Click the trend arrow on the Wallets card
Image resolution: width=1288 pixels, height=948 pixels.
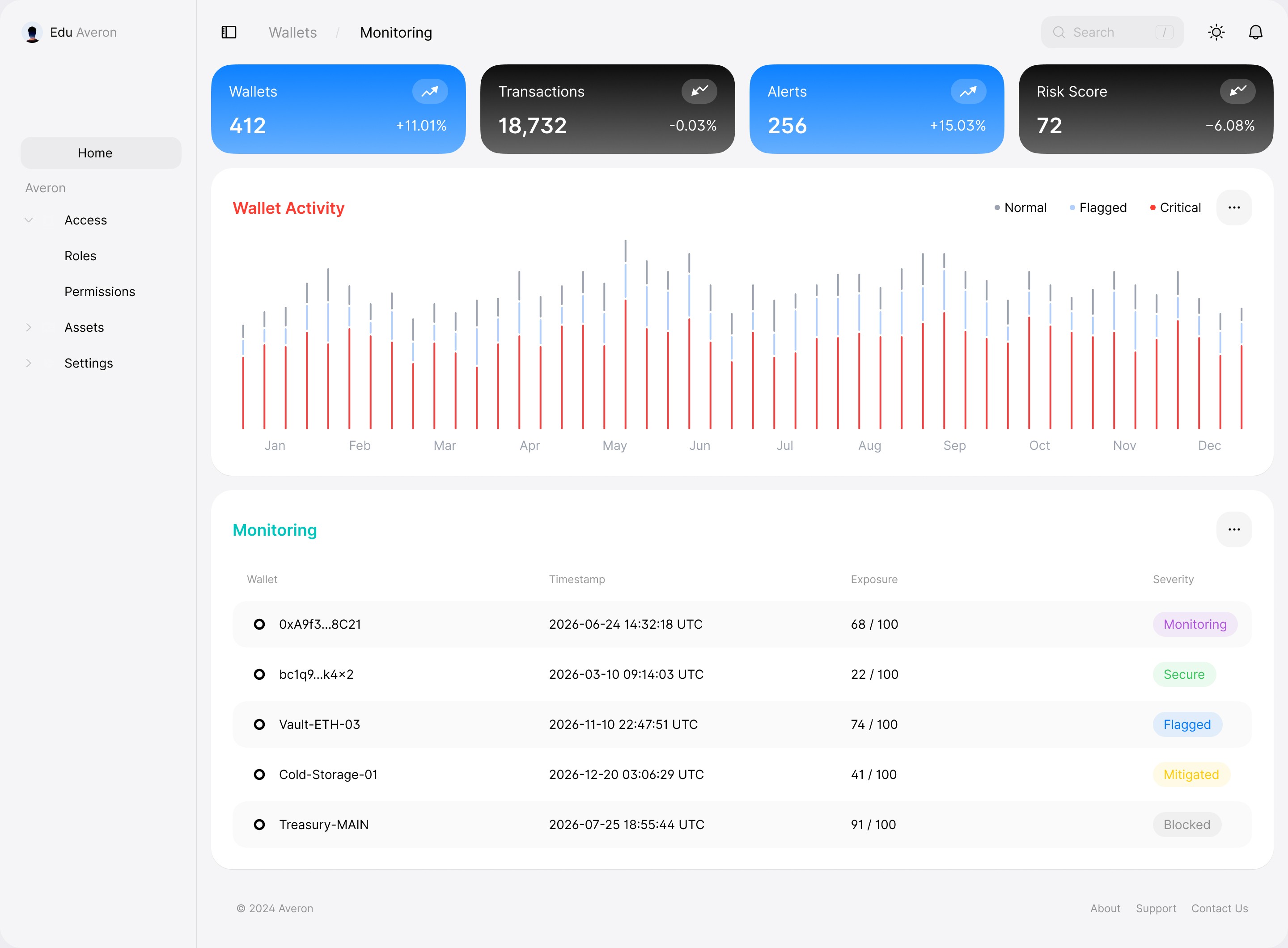[x=431, y=91]
